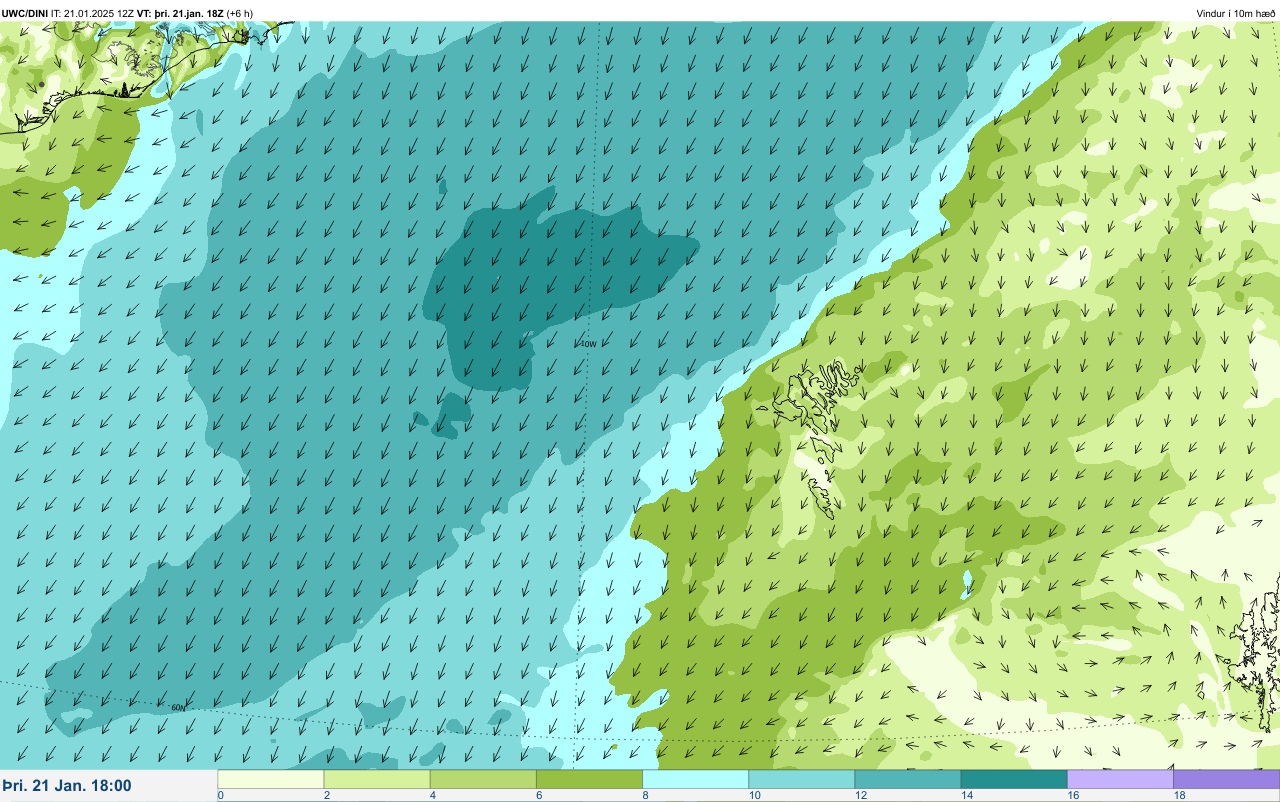The height and width of the screenshot is (802, 1280).
Task: Click the 'UWC/DINI' model label
Action: point(24,13)
